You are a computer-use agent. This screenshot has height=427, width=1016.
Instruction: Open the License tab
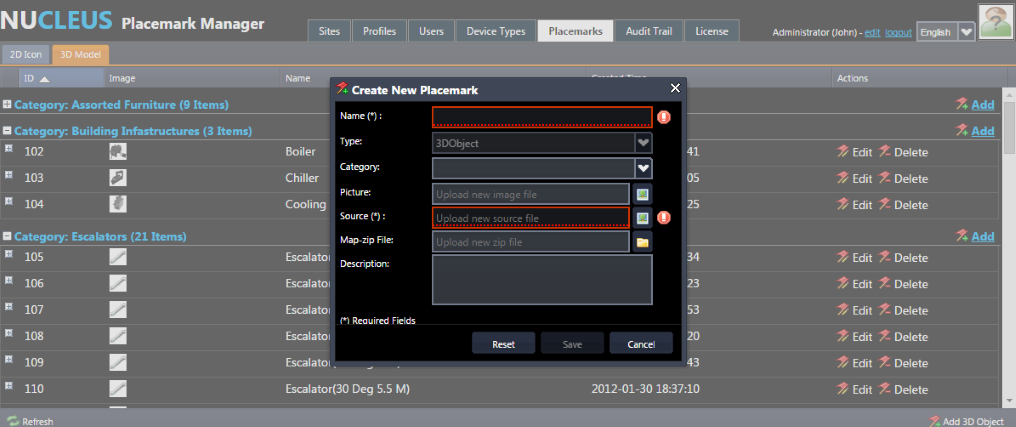point(711,31)
